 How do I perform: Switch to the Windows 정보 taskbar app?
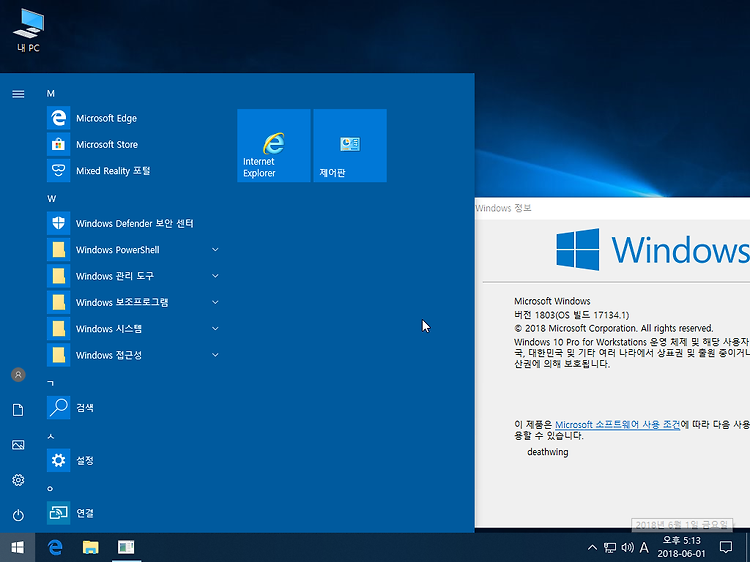[x=126, y=547]
